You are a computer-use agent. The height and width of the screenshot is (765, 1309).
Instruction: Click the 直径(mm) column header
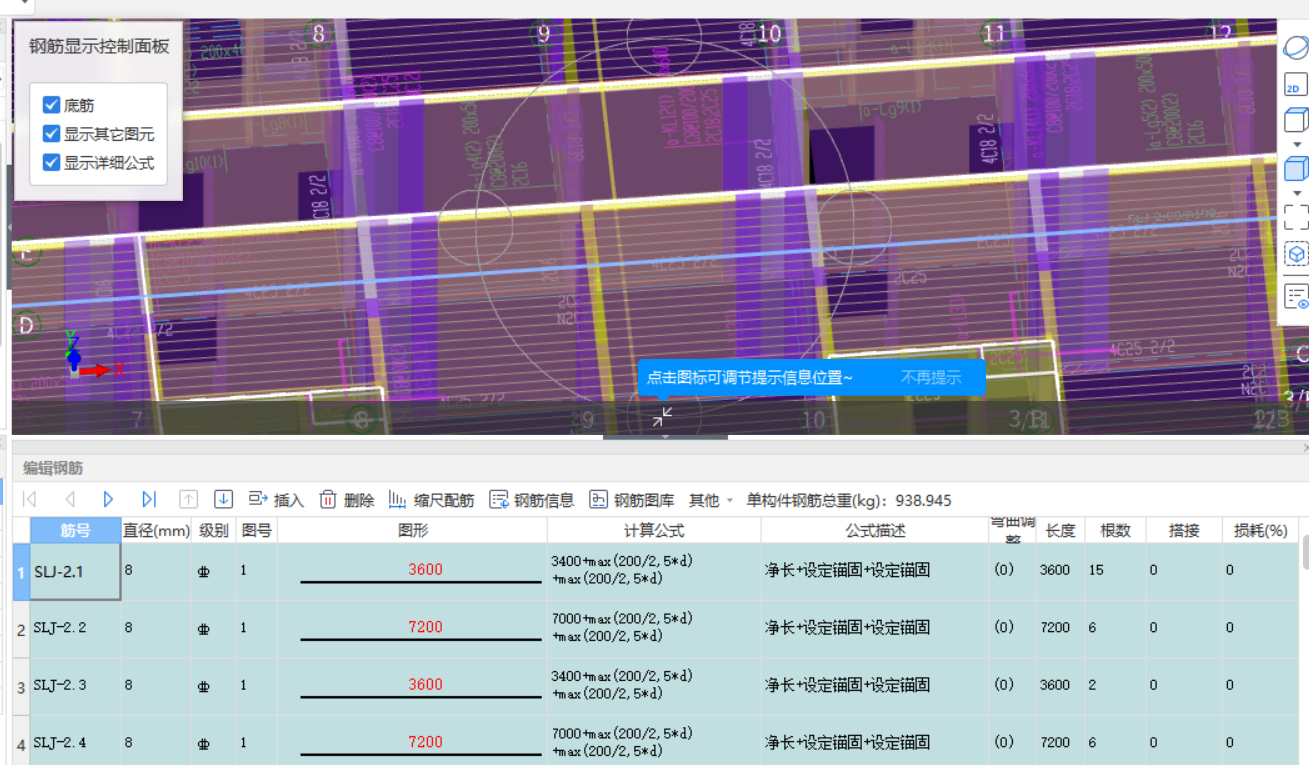156,530
